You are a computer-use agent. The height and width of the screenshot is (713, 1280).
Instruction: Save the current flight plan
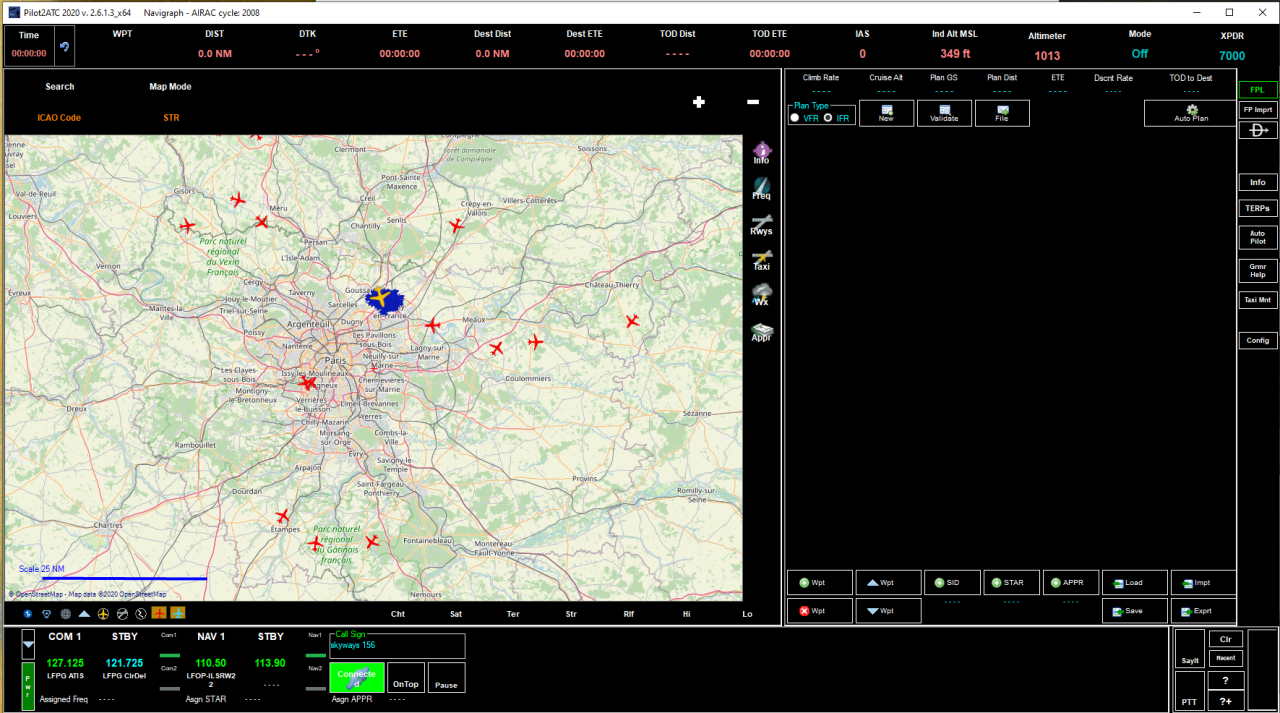coord(1135,610)
